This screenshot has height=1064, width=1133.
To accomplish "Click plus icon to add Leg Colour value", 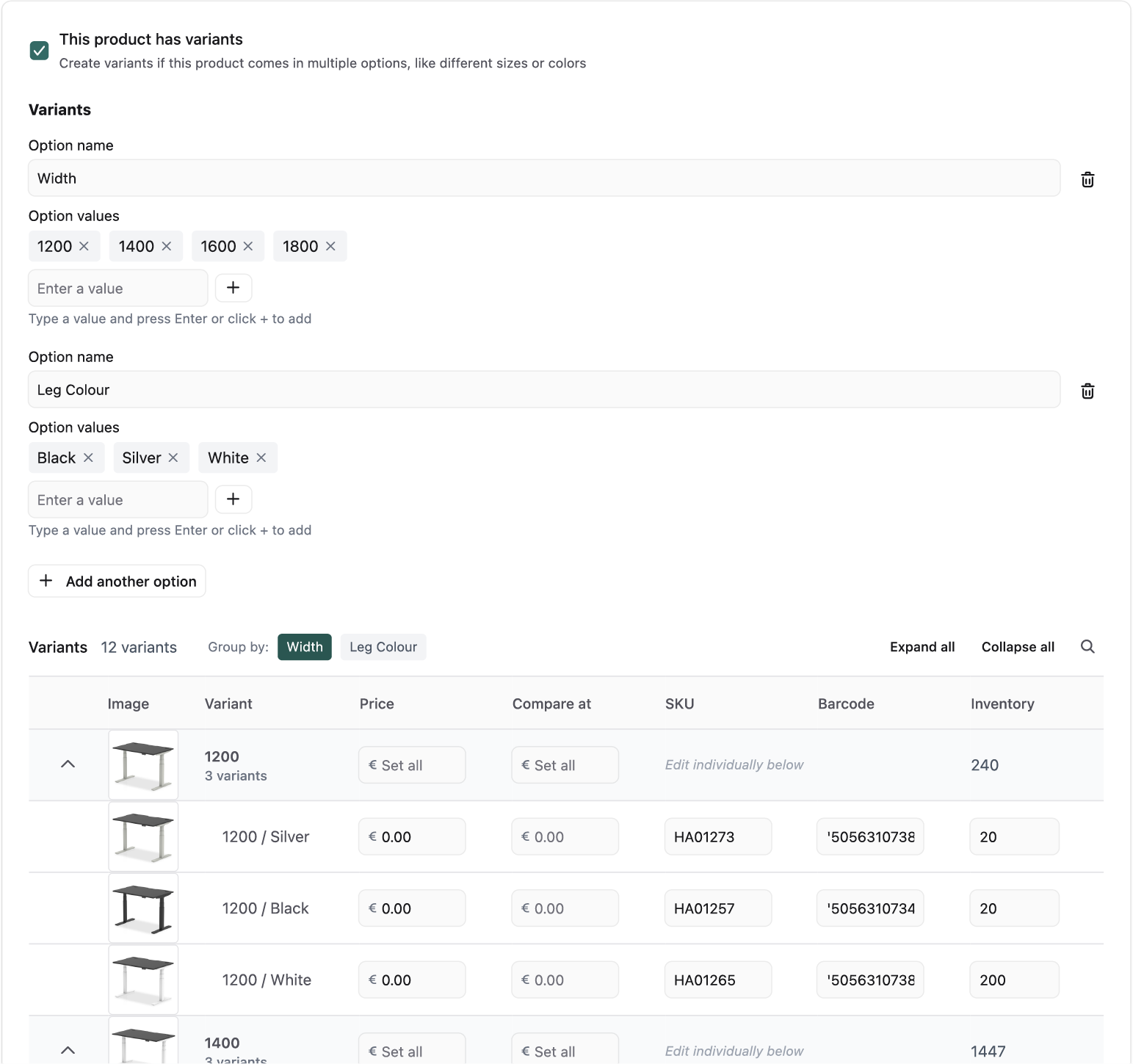I will pyautogui.click(x=234, y=499).
